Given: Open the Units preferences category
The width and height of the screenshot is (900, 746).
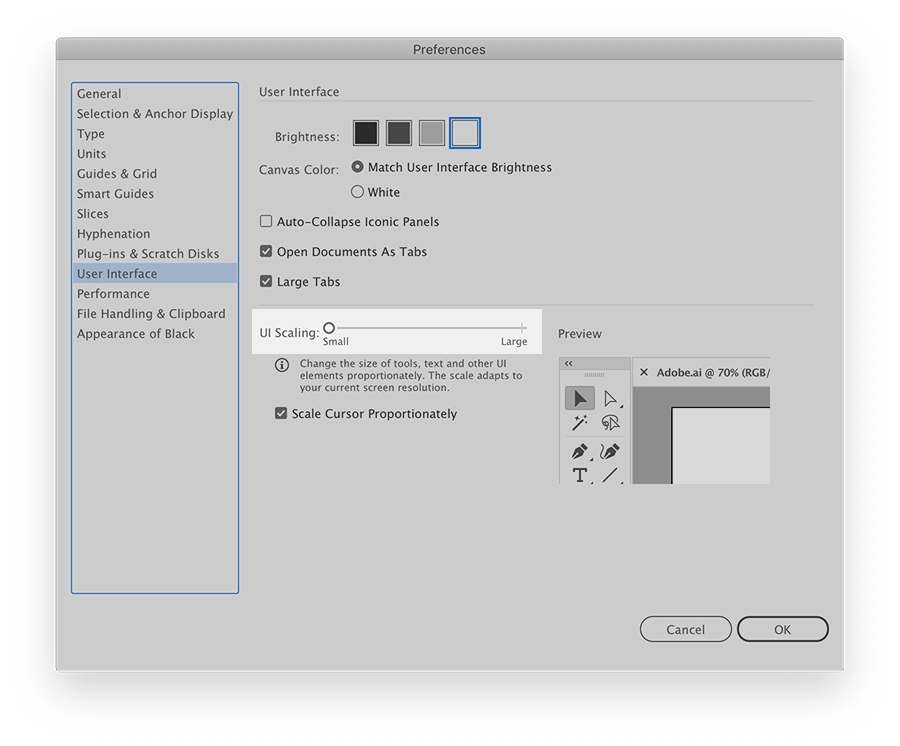Looking at the screenshot, I should [155, 154].
